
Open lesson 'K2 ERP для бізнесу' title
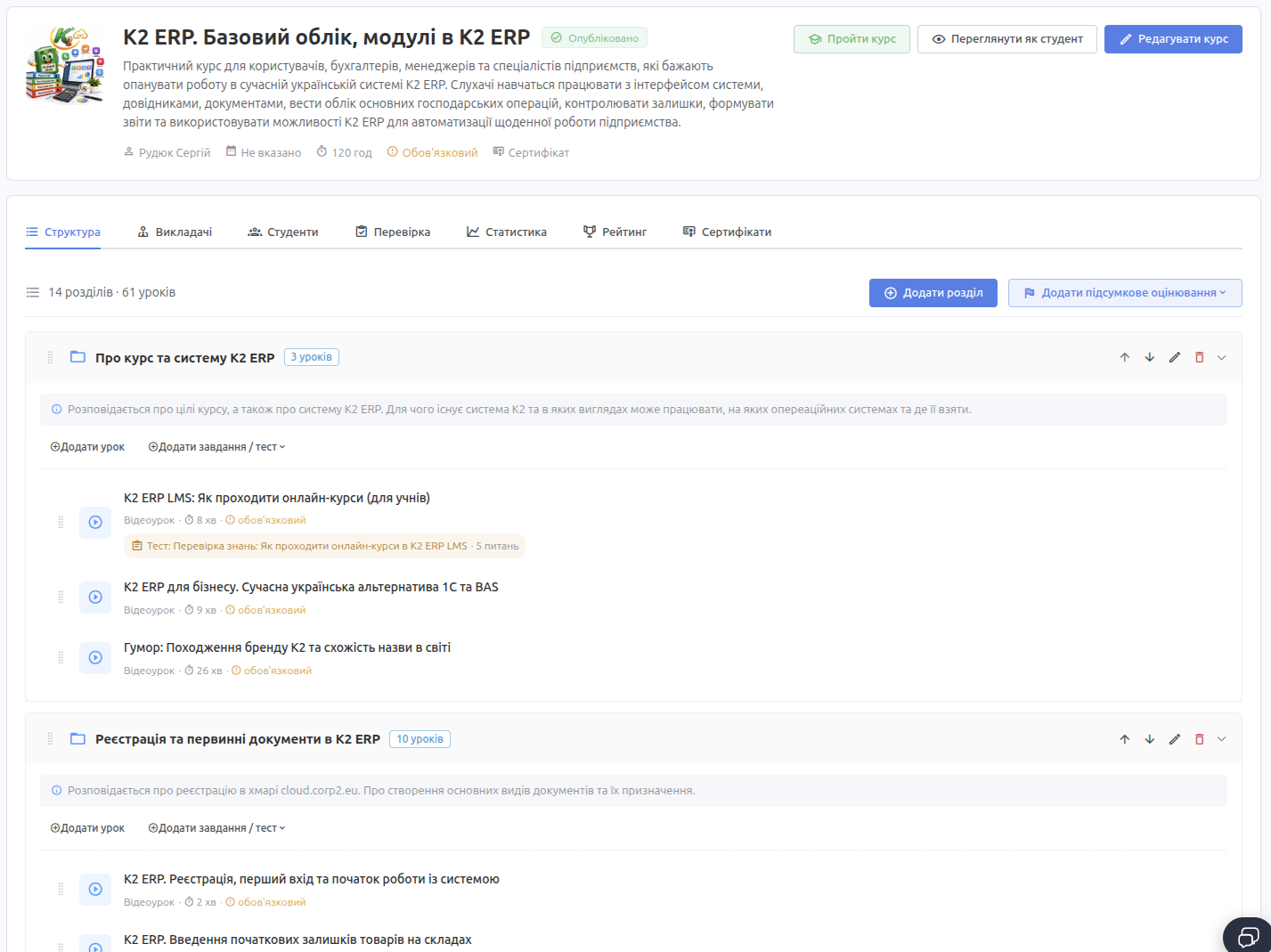[x=311, y=587]
